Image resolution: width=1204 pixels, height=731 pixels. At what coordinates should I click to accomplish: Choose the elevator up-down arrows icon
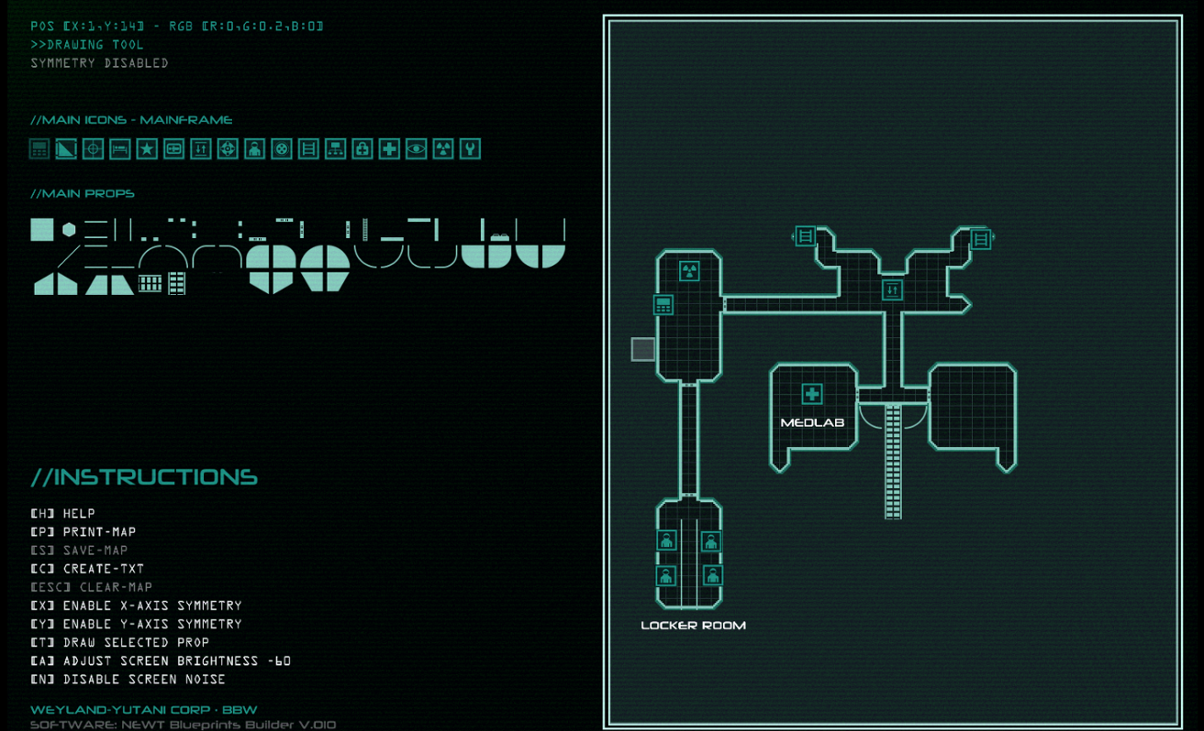(x=200, y=148)
